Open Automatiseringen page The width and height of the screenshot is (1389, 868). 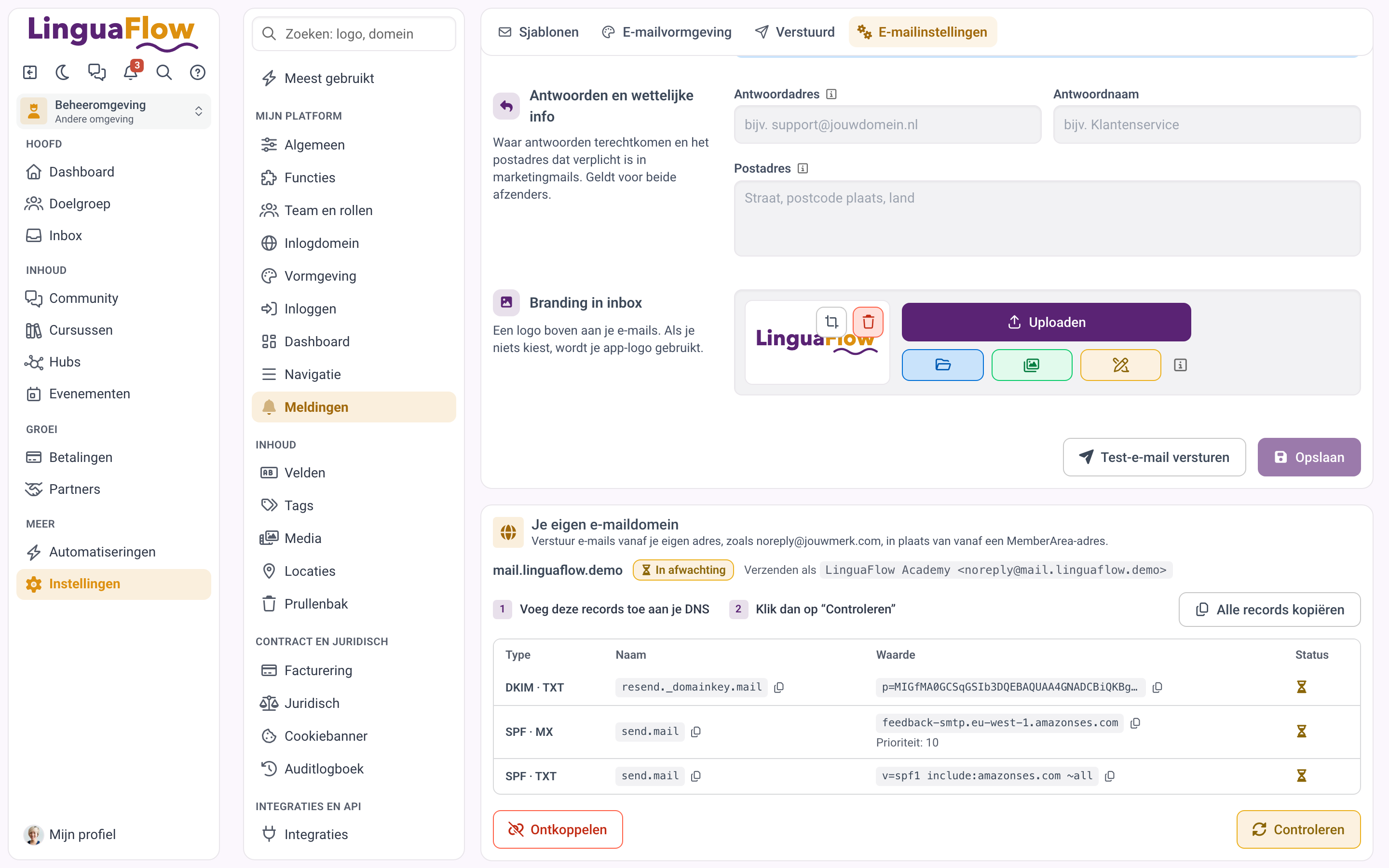[114, 552]
